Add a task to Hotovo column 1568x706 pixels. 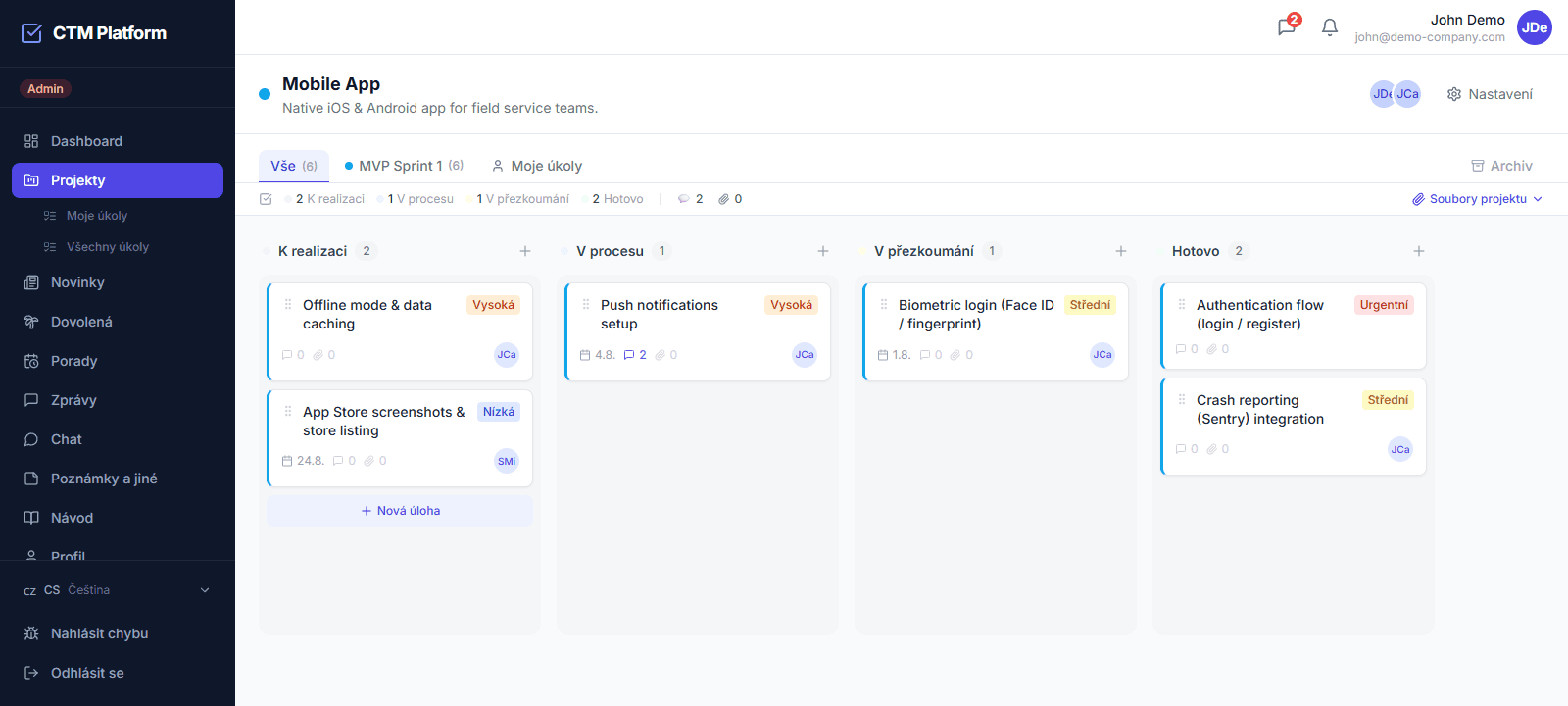[x=1419, y=251]
